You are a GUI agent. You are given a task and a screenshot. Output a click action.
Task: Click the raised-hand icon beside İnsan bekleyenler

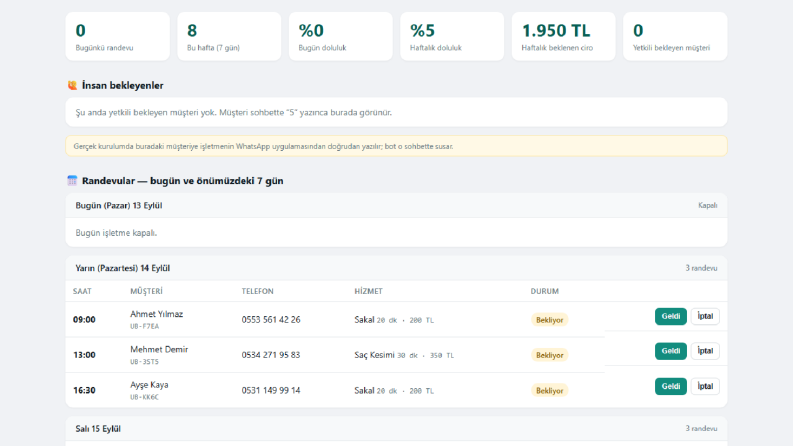coord(72,85)
